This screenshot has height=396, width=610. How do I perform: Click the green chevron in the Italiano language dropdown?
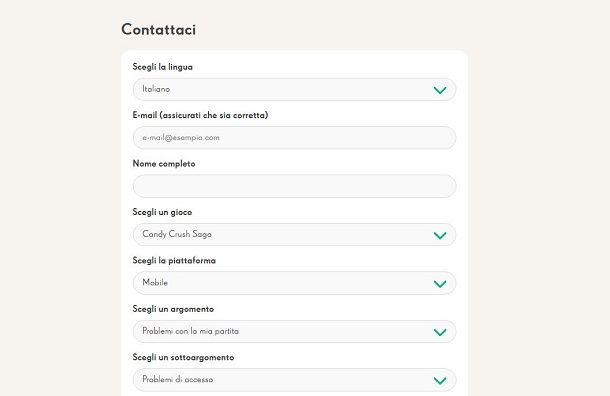point(440,90)
